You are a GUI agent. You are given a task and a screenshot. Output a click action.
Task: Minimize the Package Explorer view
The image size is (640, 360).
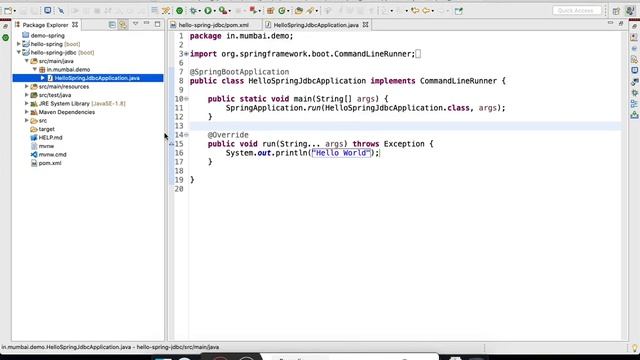coord(147,24)
